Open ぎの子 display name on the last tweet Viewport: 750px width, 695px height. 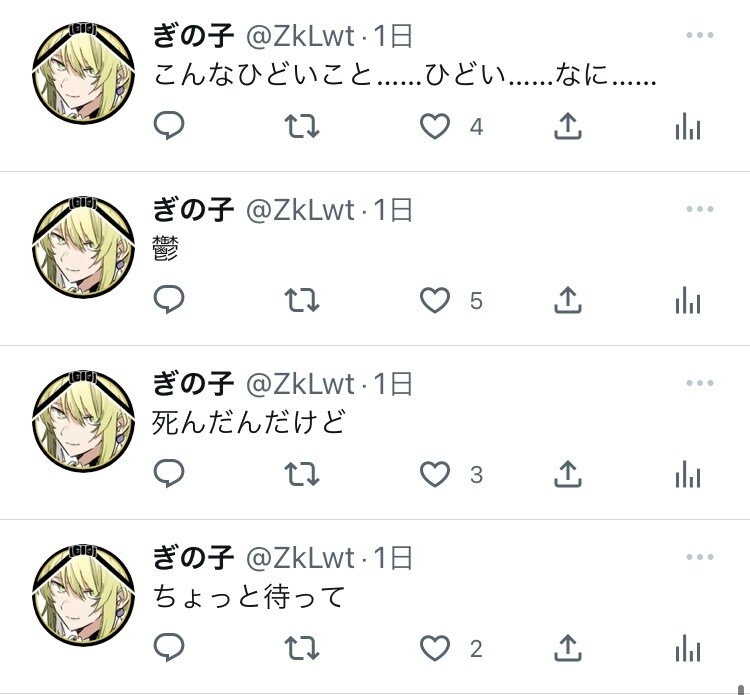[193, 558]
